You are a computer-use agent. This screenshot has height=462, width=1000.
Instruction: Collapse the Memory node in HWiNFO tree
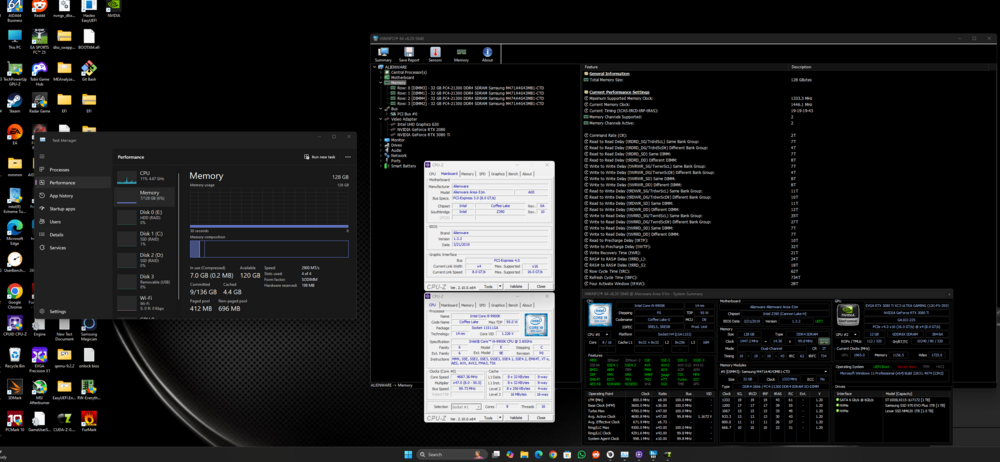(x=383, y=82)
